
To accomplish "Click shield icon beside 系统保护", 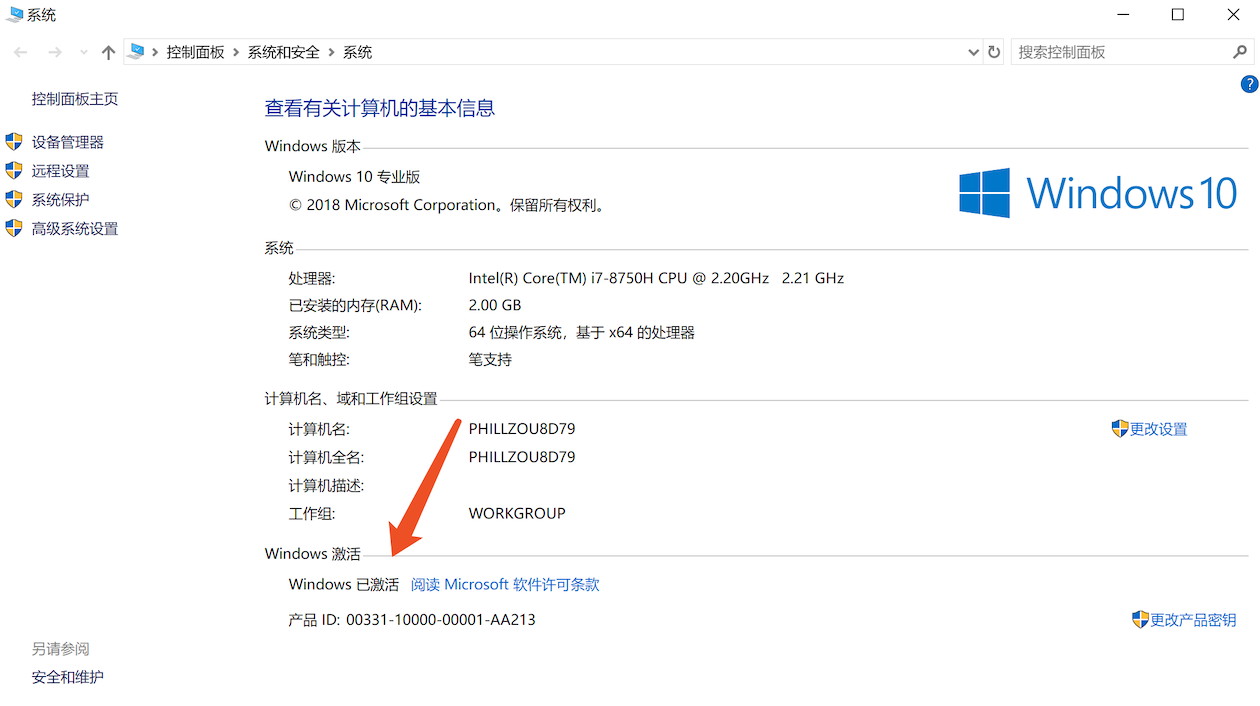I will 14,199.
